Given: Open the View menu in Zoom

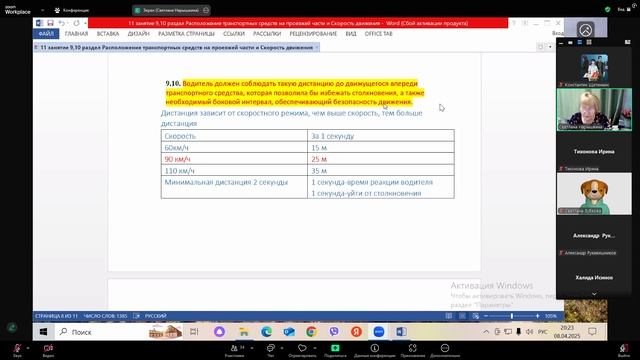Looking at the screenshot, I should 624,9.
